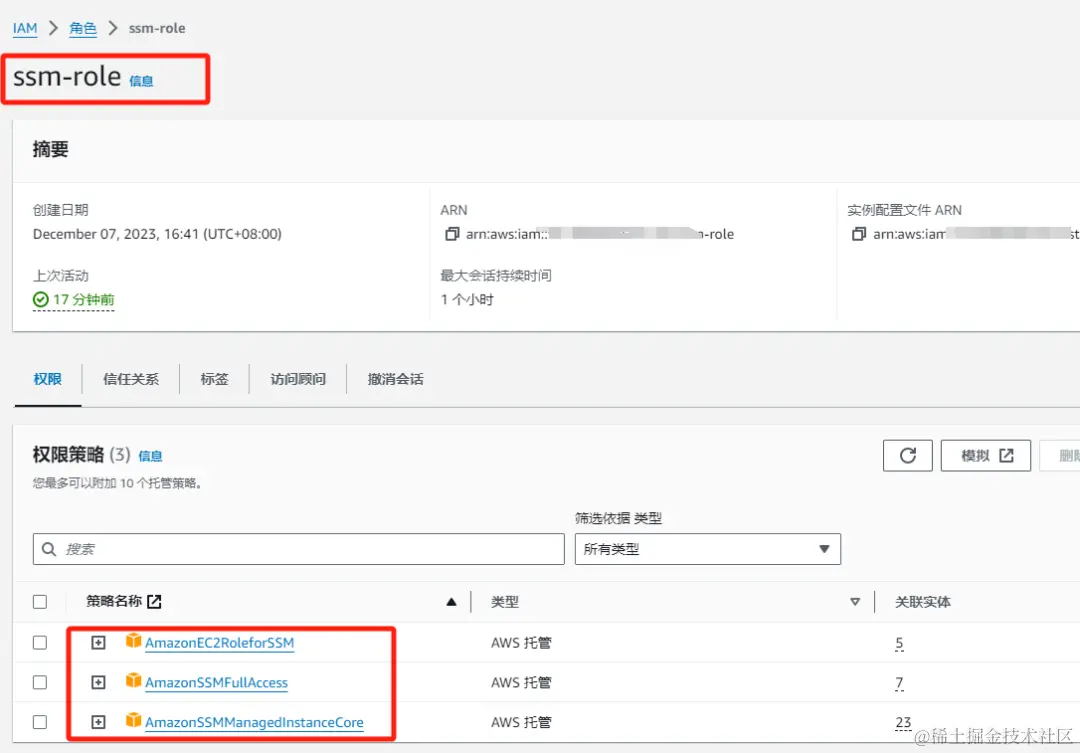Click attached entities count 5
Screen dimensions: 1080x753
(899, 643)
